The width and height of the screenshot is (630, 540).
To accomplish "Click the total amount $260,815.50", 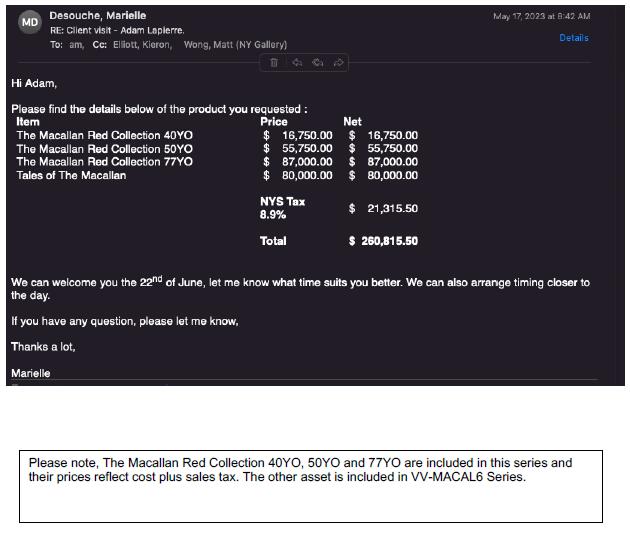I will (x=383, y=241).
